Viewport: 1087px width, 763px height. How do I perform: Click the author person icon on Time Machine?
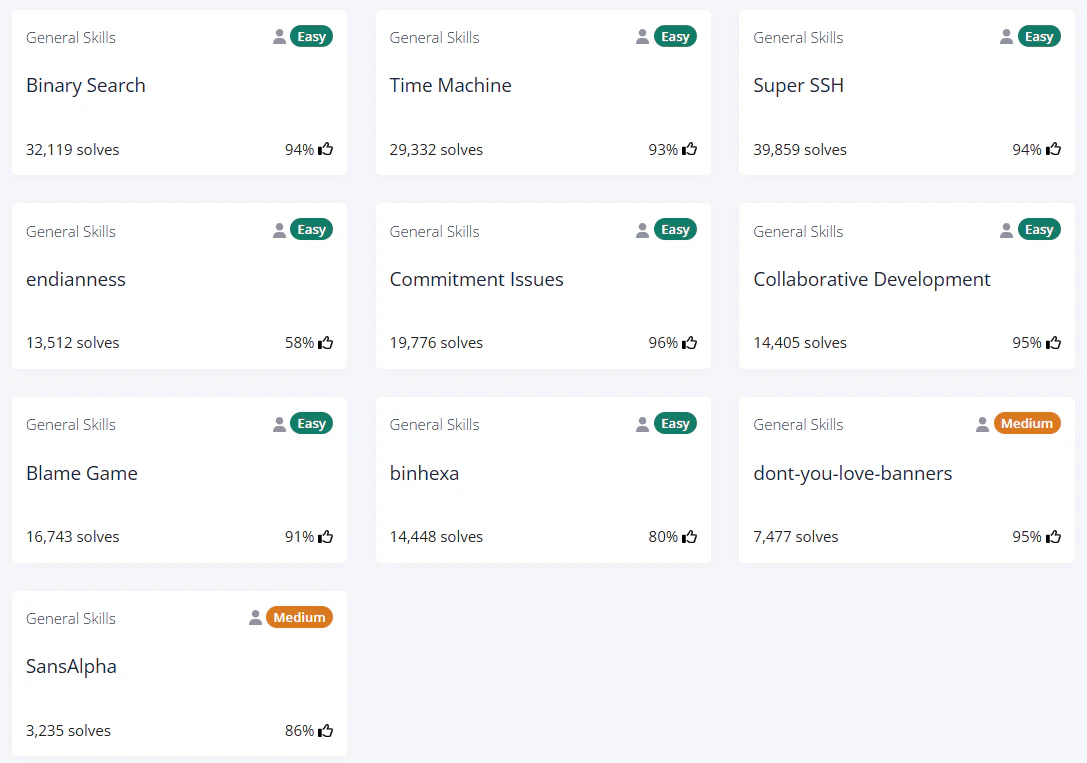tap(643, 37)
